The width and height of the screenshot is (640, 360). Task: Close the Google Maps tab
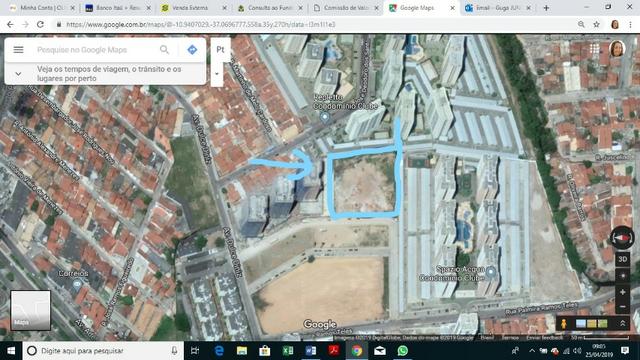point(452,8)
